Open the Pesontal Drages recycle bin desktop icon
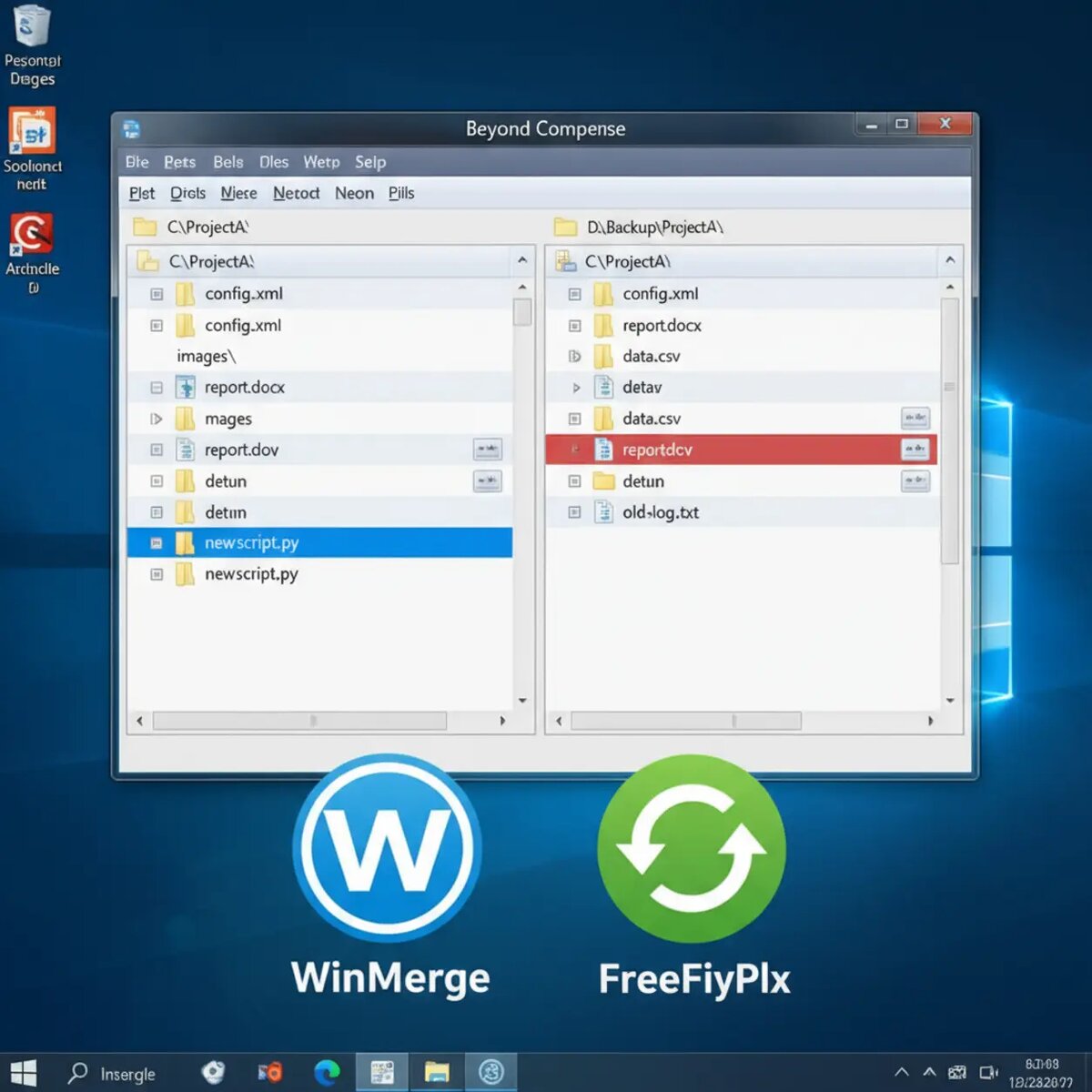 tap(33, 45)
